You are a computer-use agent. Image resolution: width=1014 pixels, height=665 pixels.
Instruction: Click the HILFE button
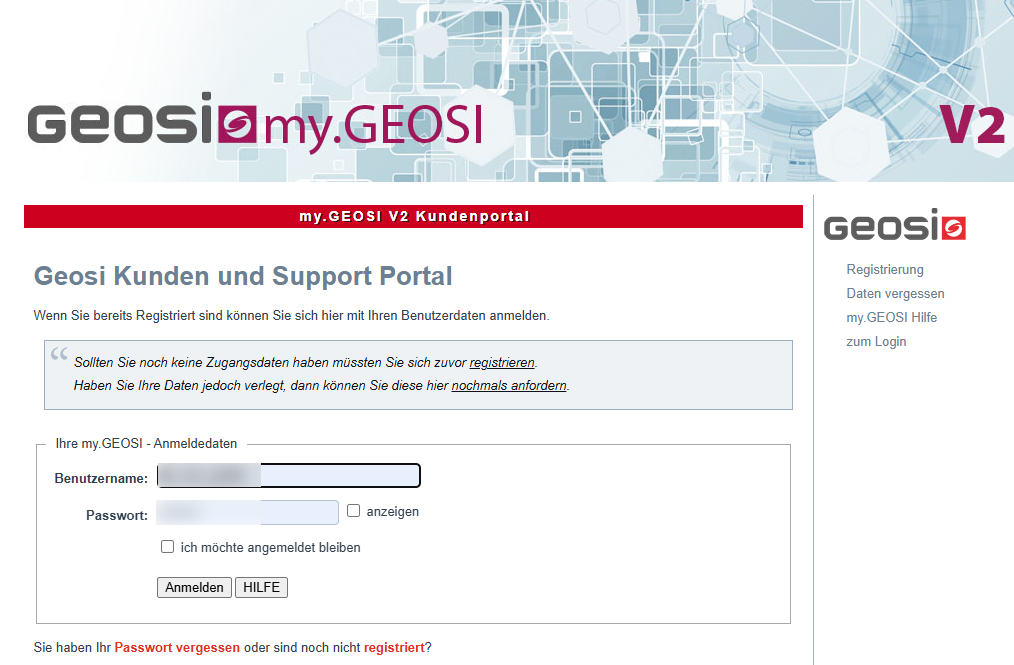(261, 587)
